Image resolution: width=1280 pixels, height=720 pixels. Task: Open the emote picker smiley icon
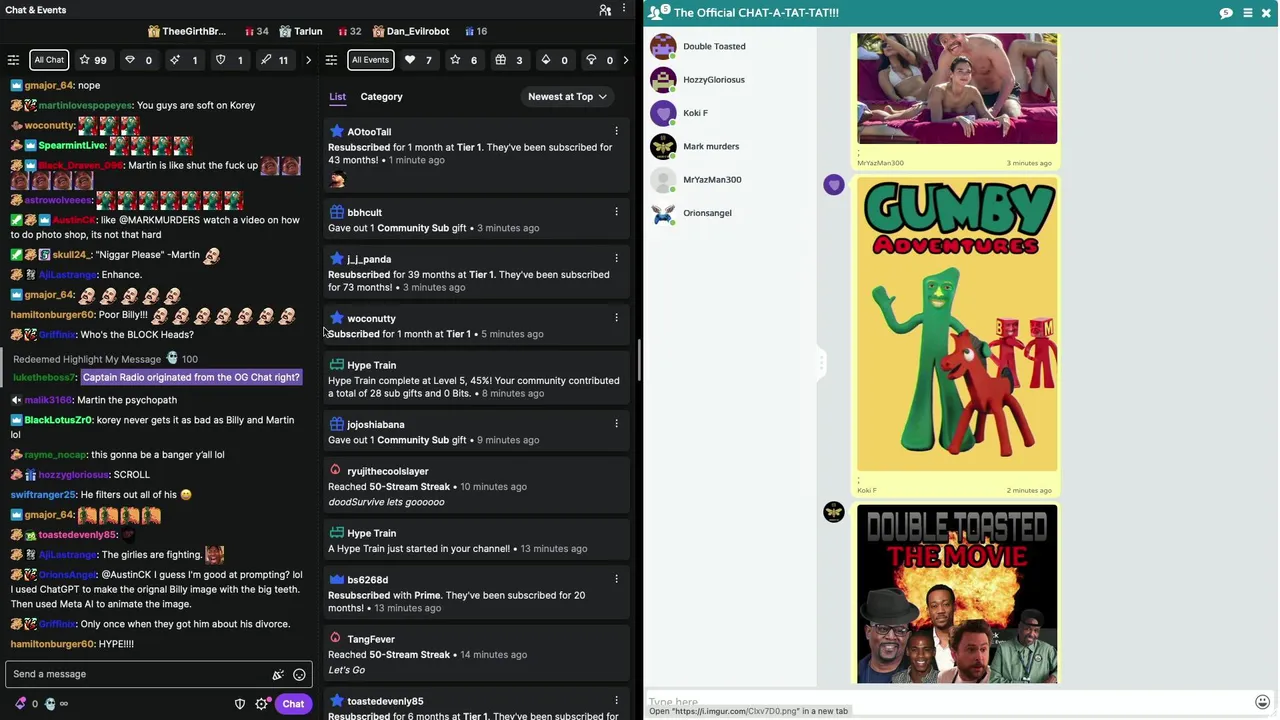pyautogui.click(x=299, y=674)
